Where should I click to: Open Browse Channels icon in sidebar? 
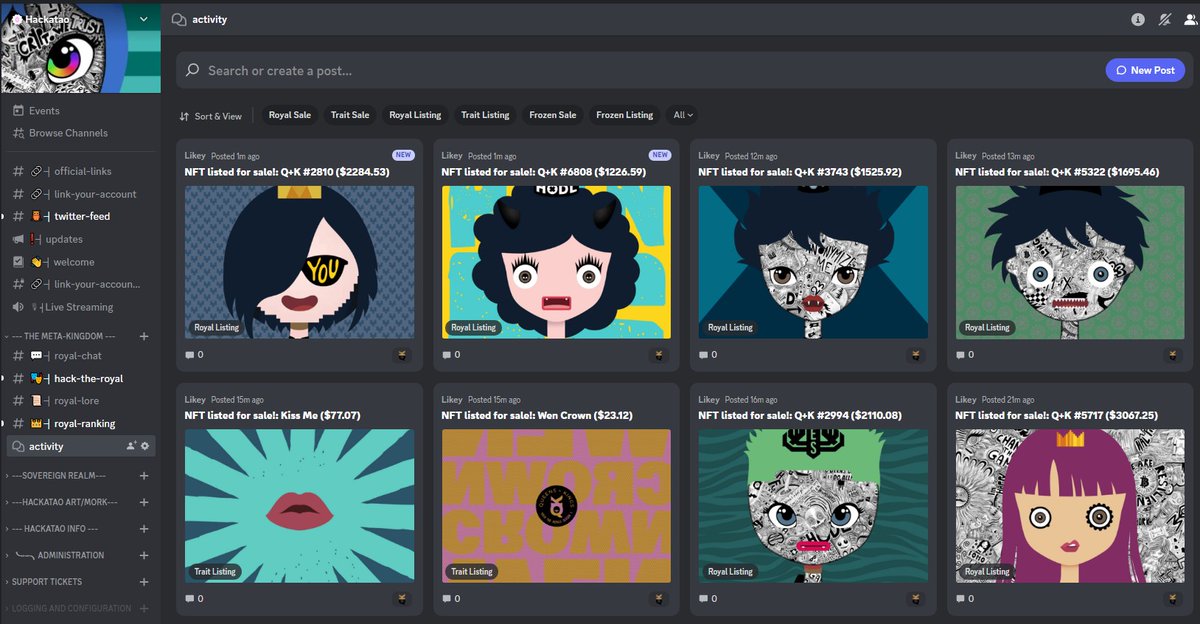click(18, 133)
